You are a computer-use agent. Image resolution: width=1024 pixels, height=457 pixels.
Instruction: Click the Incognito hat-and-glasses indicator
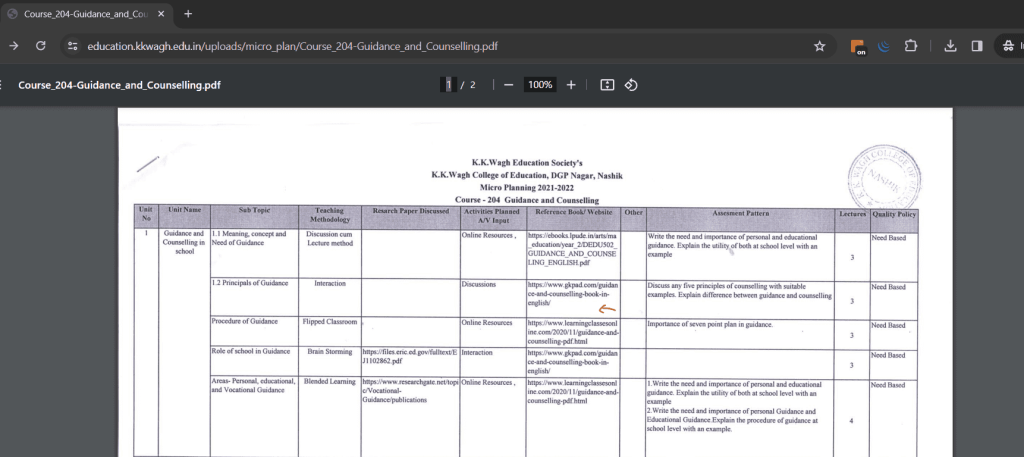pyautogui.click(x=1010, y=46)
